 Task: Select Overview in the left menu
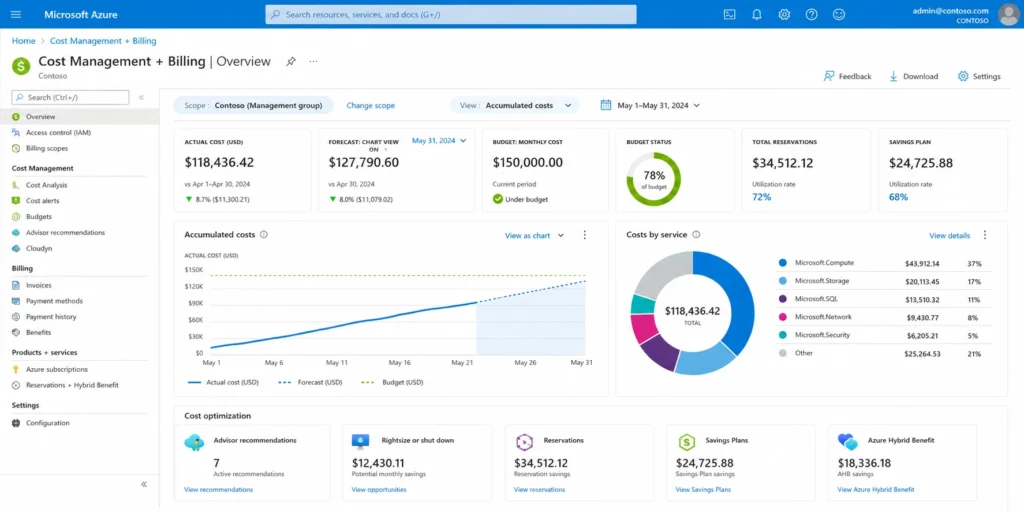(79, 117)
